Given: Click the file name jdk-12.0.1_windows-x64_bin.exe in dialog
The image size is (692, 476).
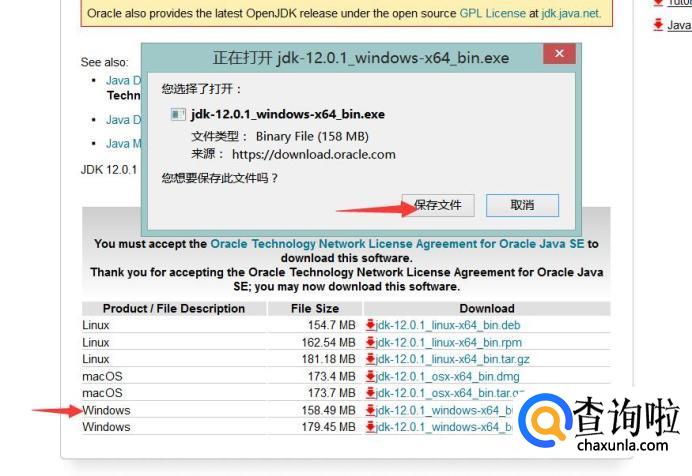Looking at the screenshot, I should pyautogui.click(x=288, y=115).
